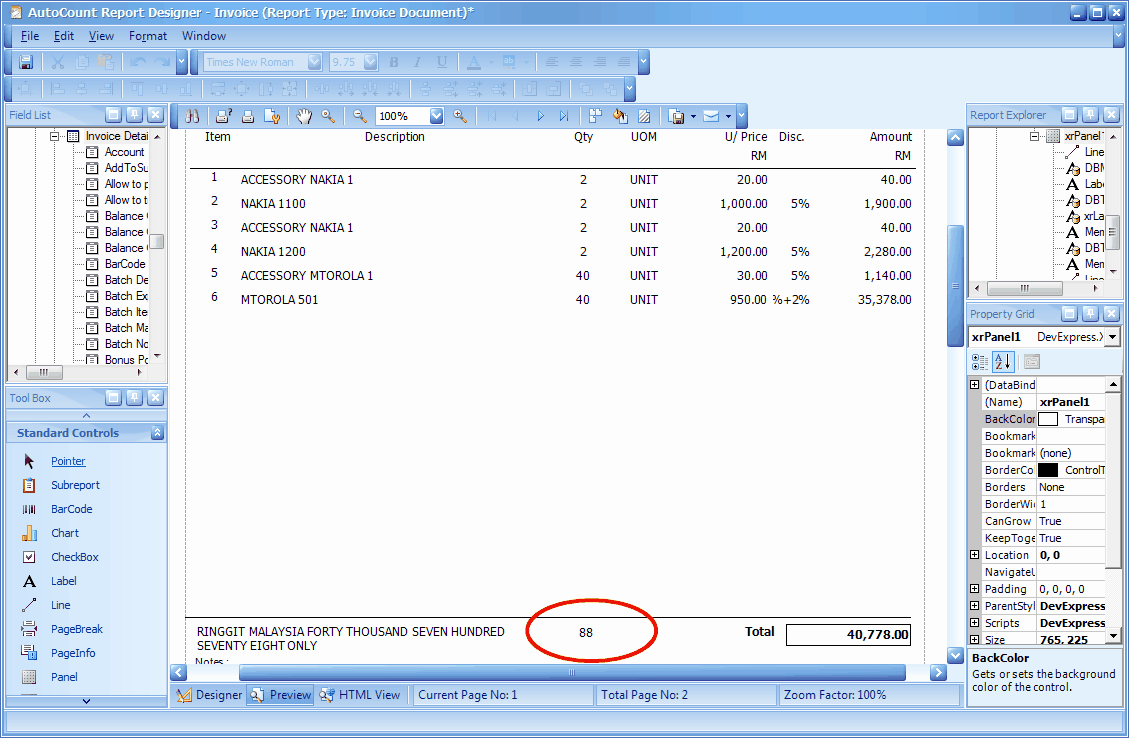Open the zoom percentage dropdown
Viewport: 1129px width, 738px height.
point(436,115)
